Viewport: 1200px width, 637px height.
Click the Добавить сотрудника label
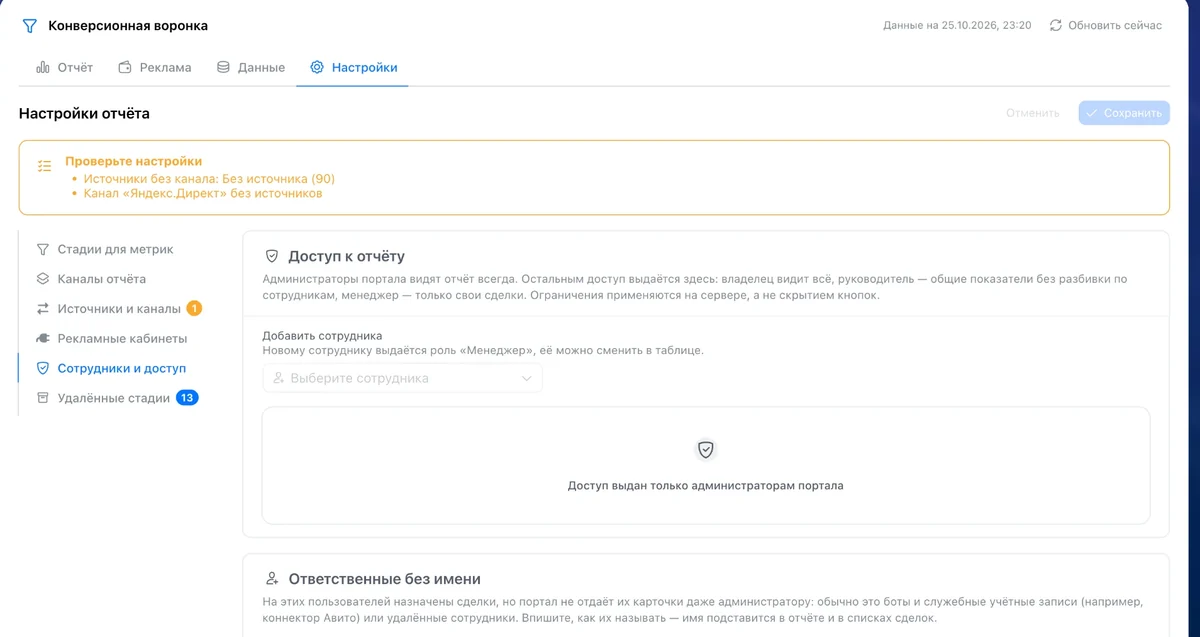(322, 336)
